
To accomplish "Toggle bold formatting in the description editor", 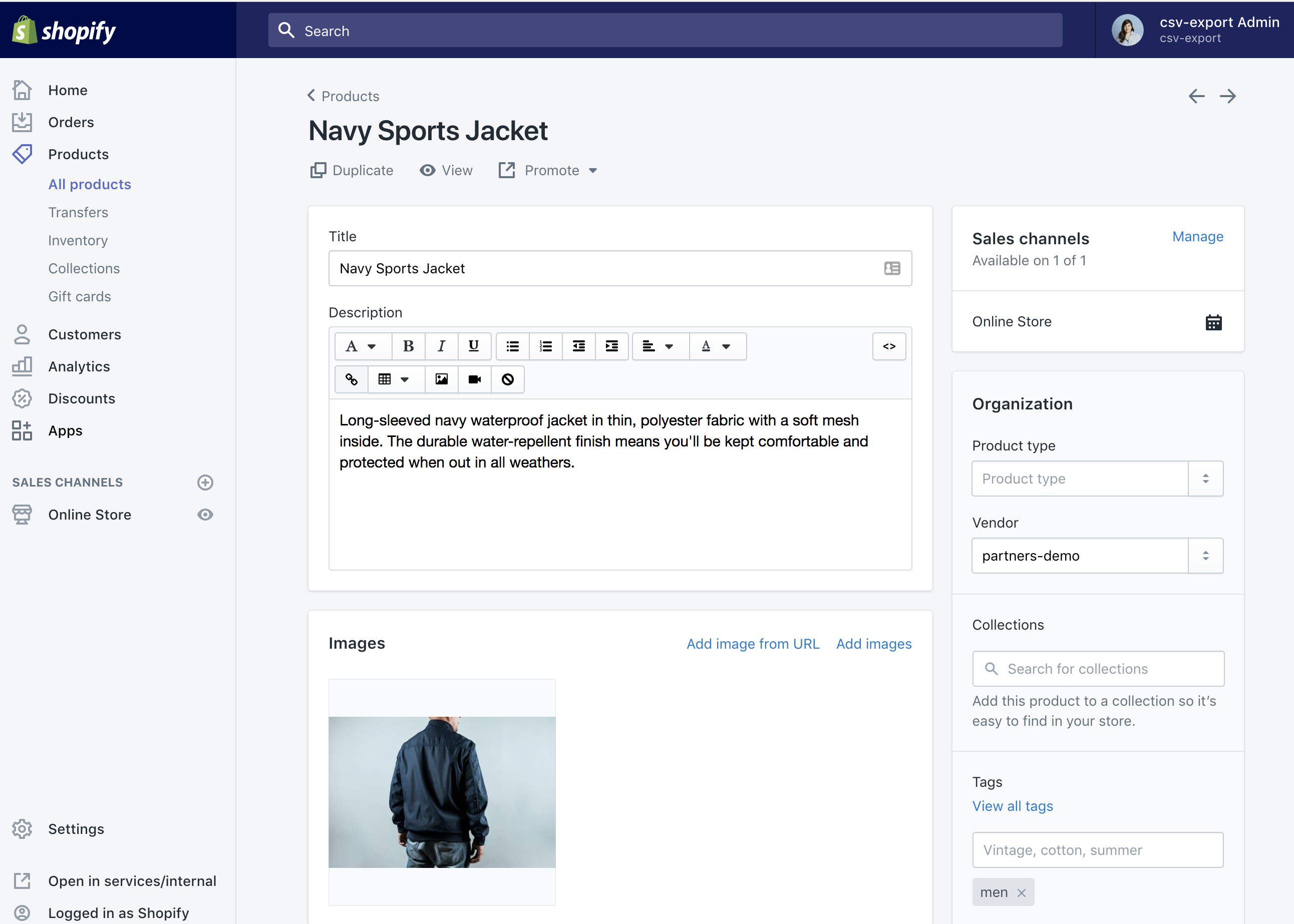I will coord(408,346).
